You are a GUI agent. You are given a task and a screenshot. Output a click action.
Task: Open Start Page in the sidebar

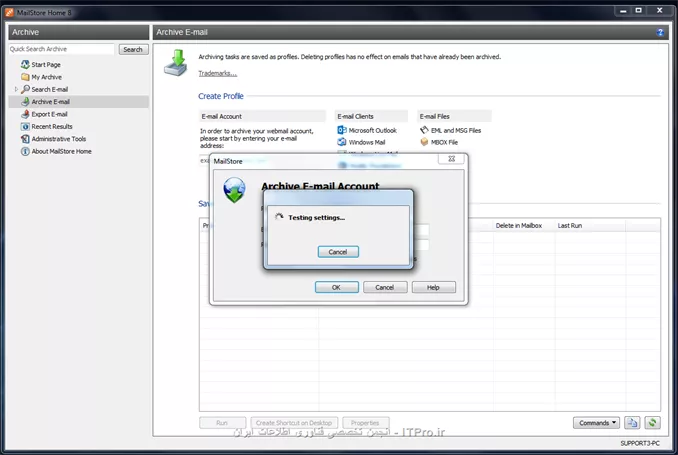tap(46, 64)
